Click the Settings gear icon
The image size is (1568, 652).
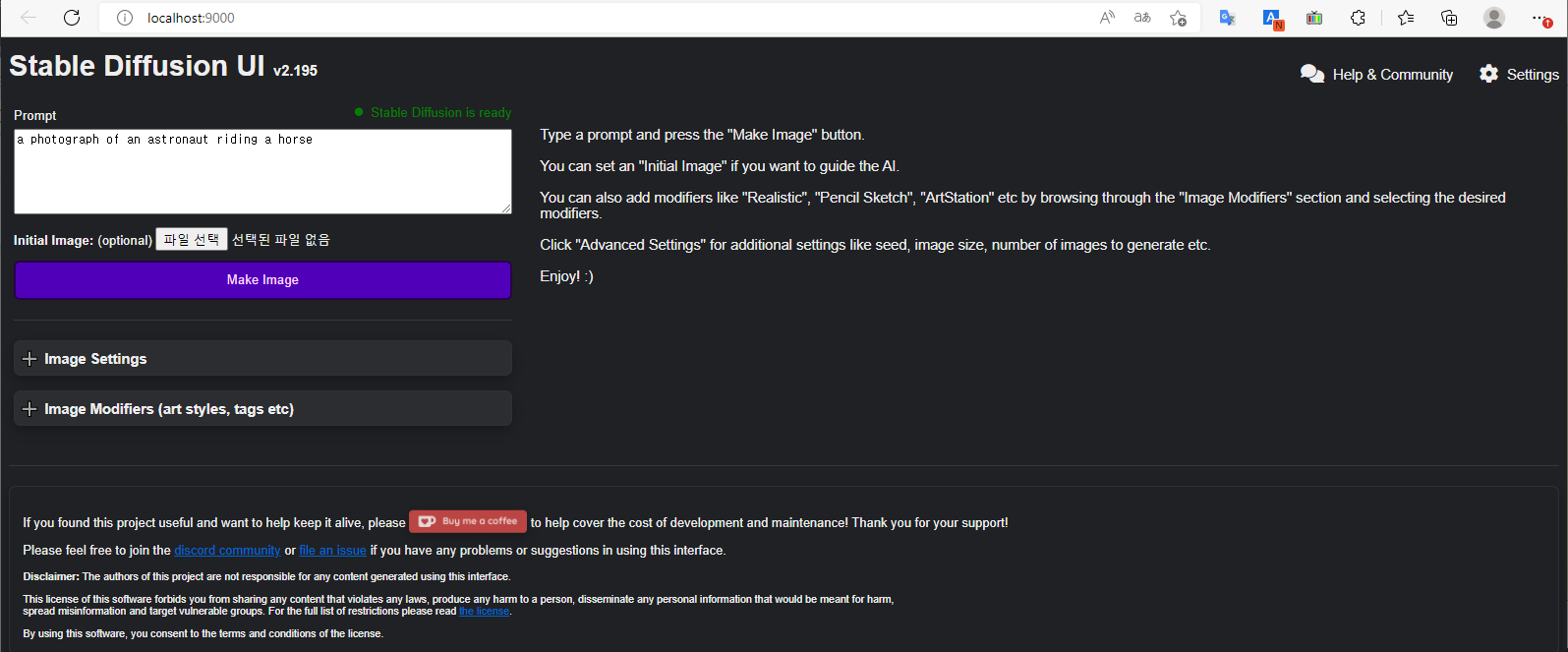click(1489, 74)
